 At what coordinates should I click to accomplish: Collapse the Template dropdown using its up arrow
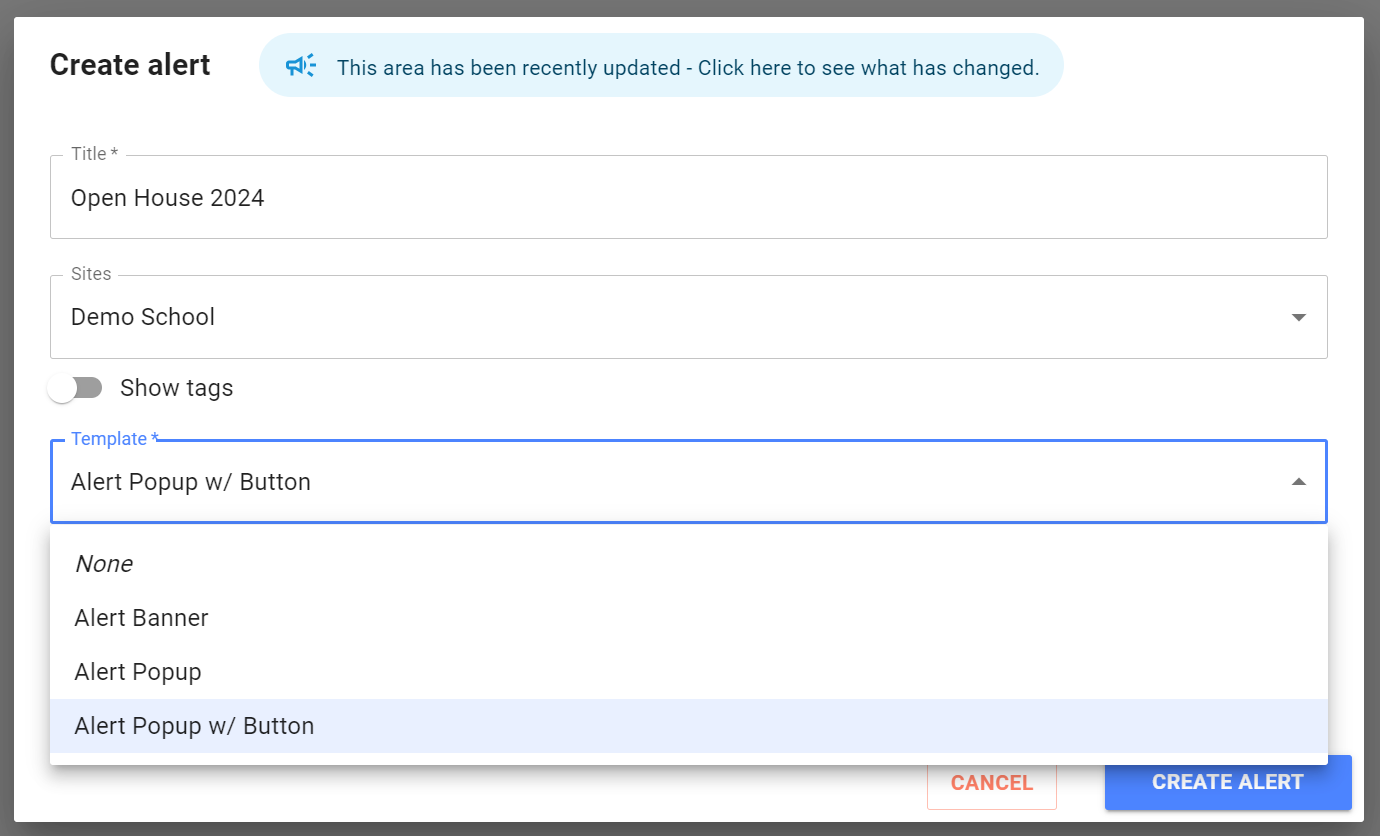pos(1298,482)
